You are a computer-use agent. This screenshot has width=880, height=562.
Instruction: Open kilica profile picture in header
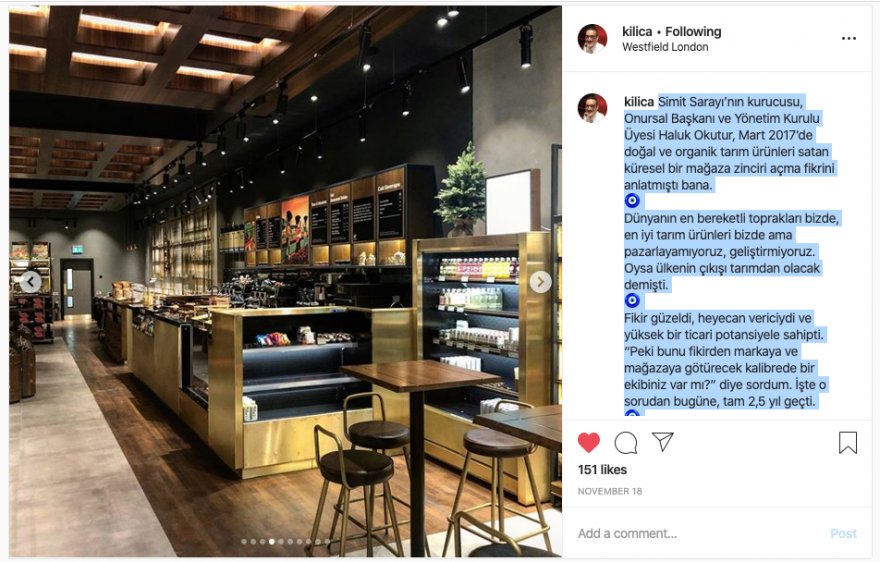592,39
